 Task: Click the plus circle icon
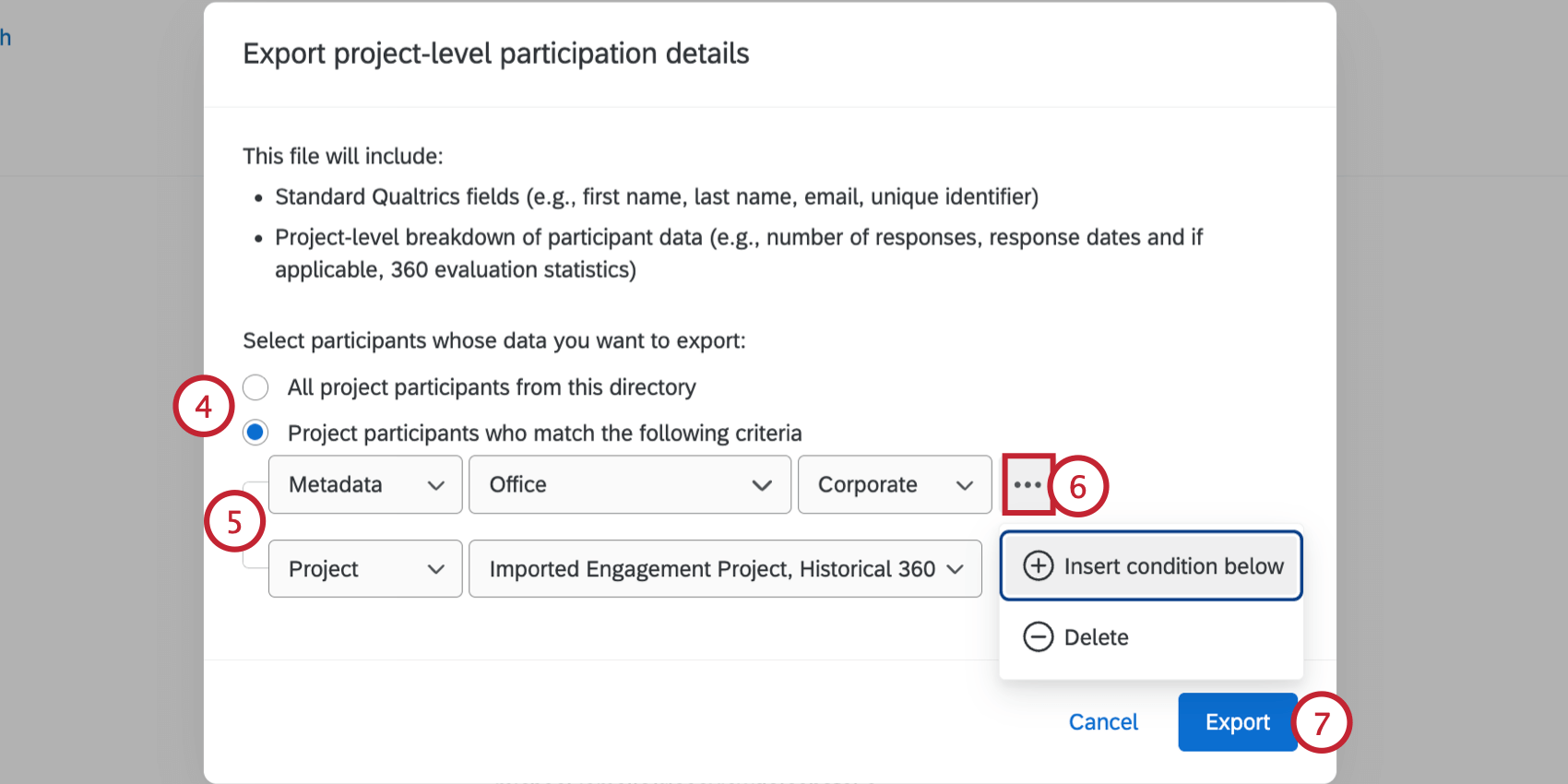point(1038,565)
